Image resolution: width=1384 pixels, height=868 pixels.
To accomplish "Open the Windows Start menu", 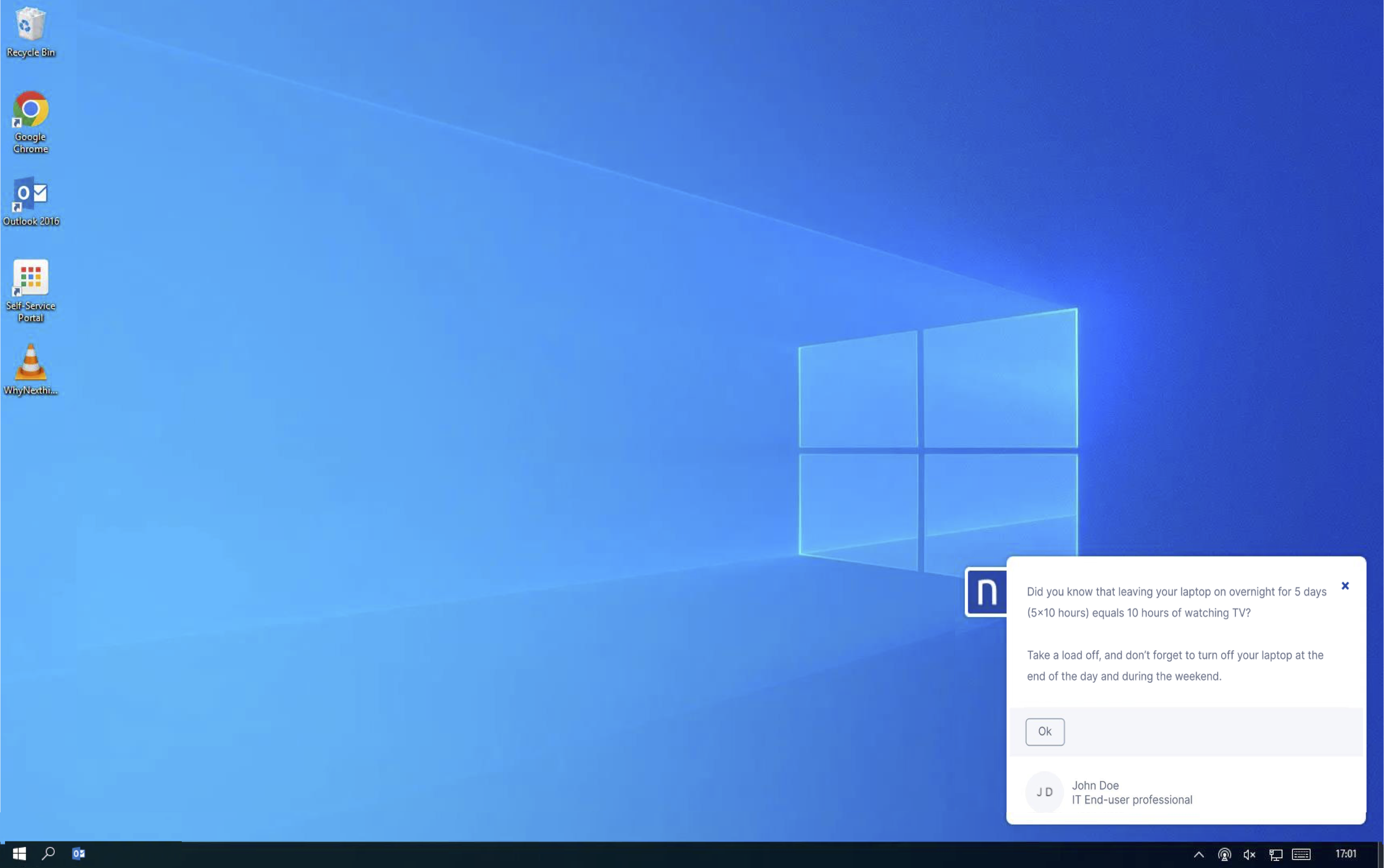I will (19, 854).
